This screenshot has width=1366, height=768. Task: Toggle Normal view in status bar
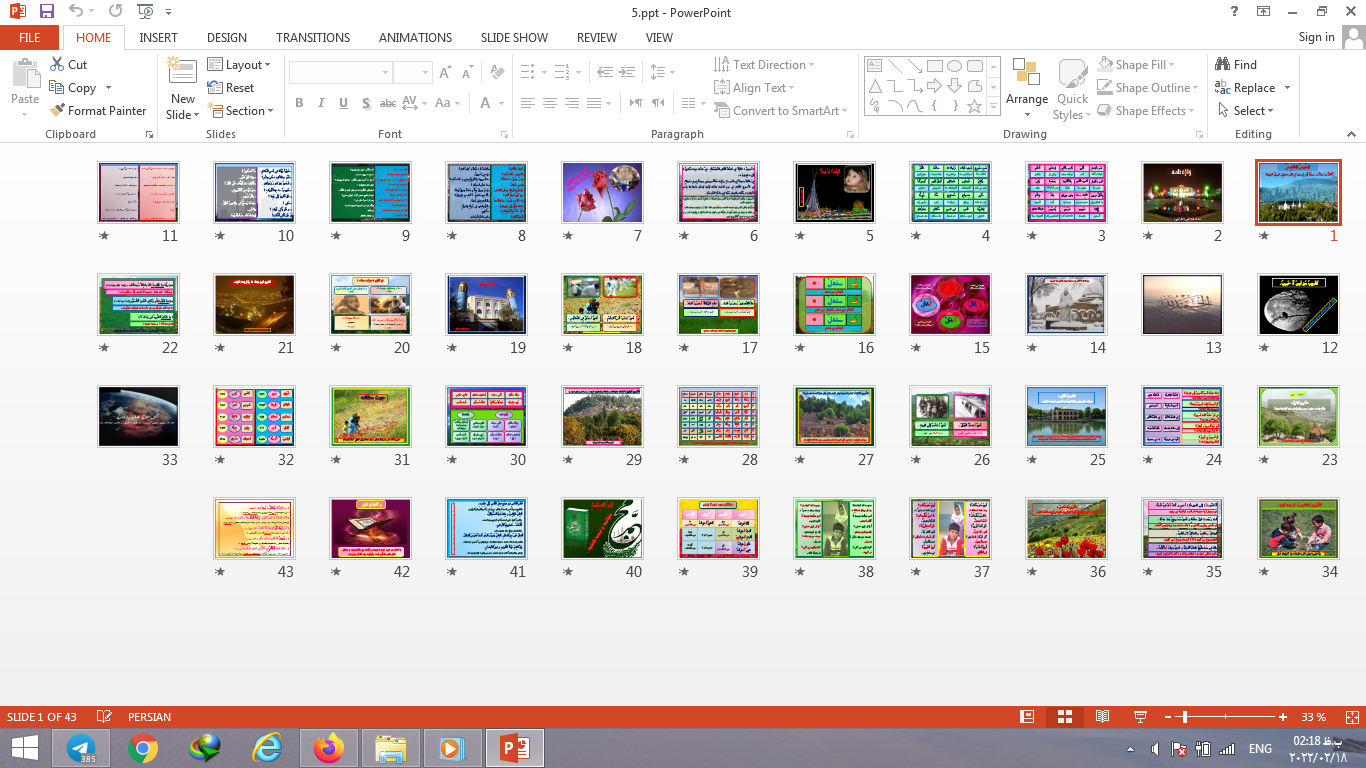coord(1027,717)
